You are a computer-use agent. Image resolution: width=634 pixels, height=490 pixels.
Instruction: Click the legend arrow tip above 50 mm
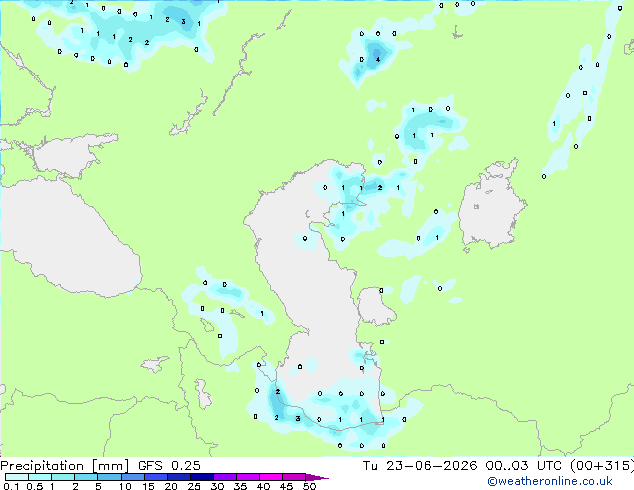point(317,477)
